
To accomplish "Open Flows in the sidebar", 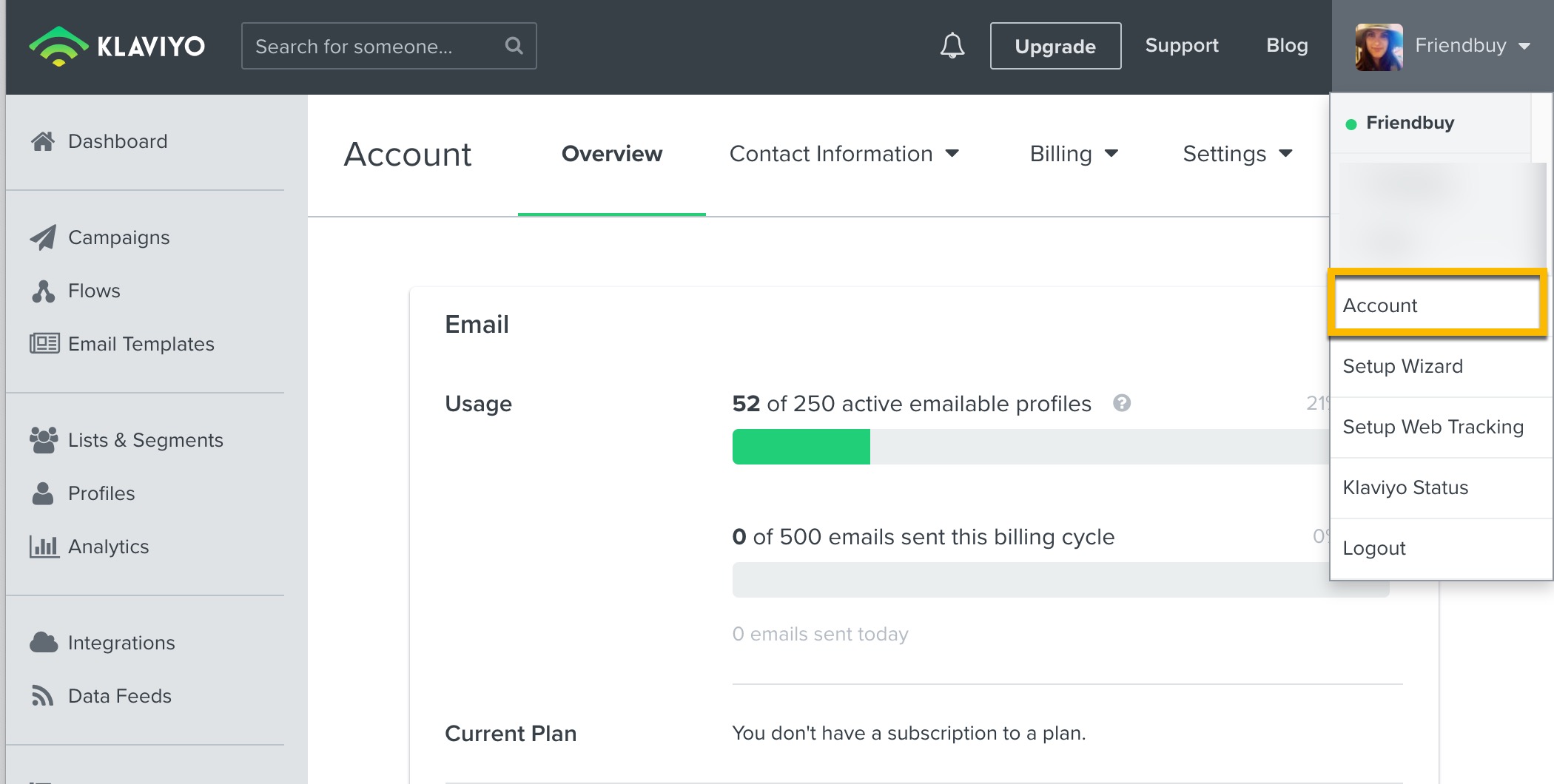I will click(x=94, y=291).
